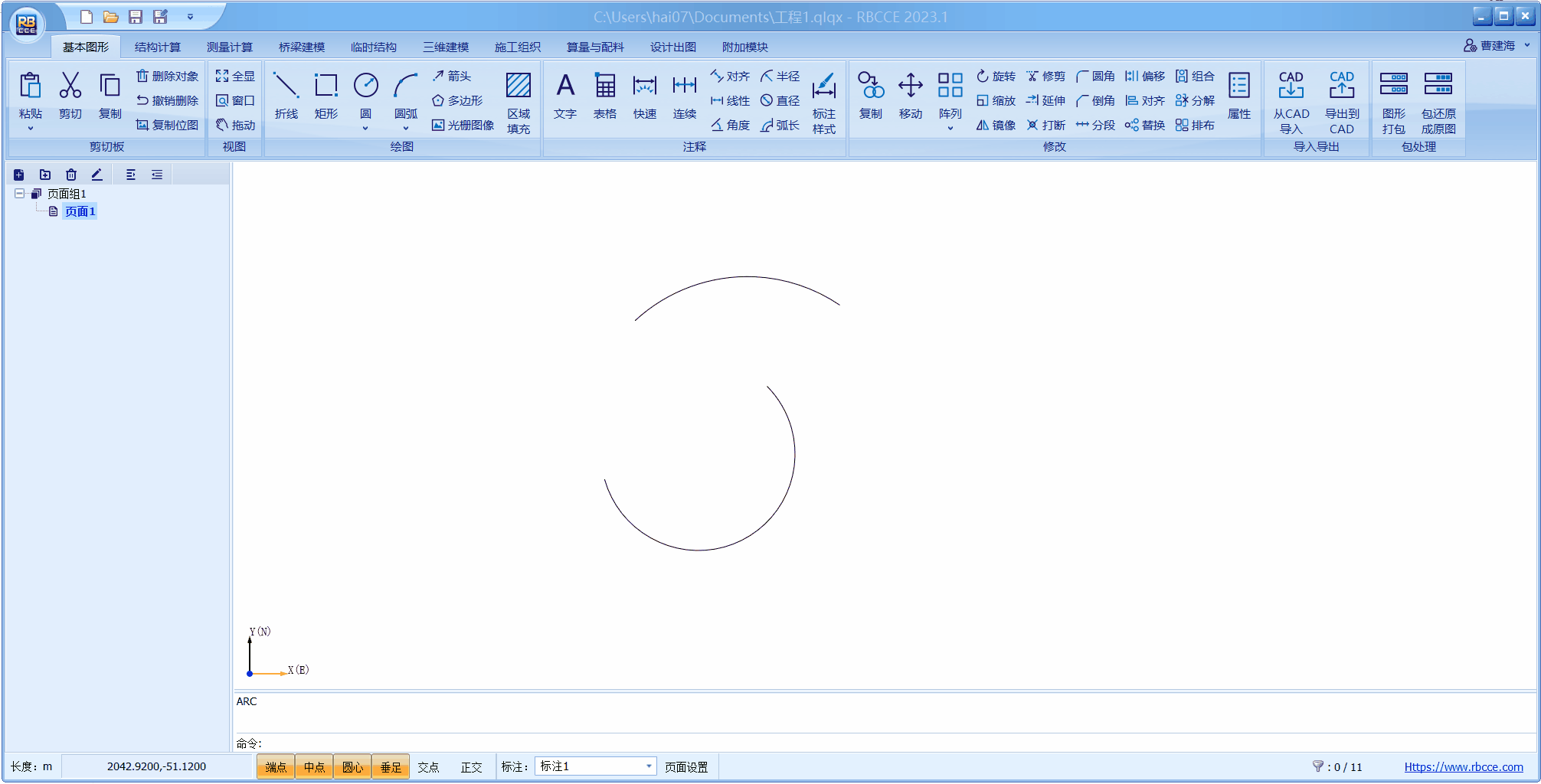Image resolution: width=1541 pixels, height=784 pixels.
Task: Open the 桥梁建模 ribbon tab
Action: pos(302,47)
